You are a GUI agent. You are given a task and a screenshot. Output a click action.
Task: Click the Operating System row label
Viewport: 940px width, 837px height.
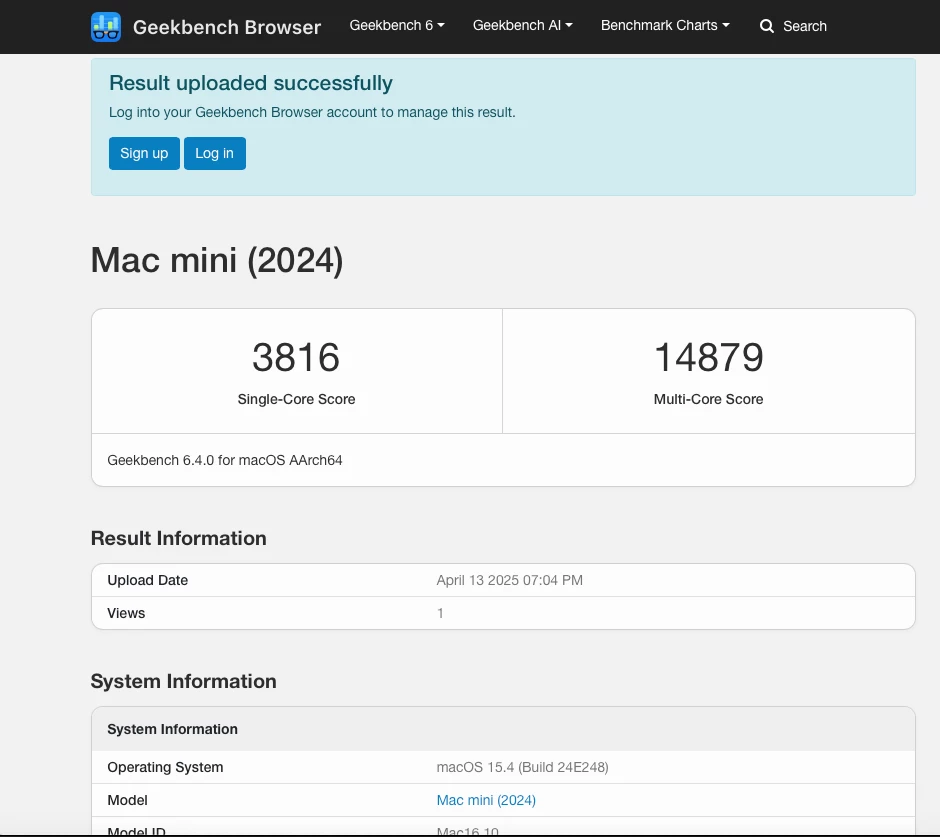pos(165,767)
